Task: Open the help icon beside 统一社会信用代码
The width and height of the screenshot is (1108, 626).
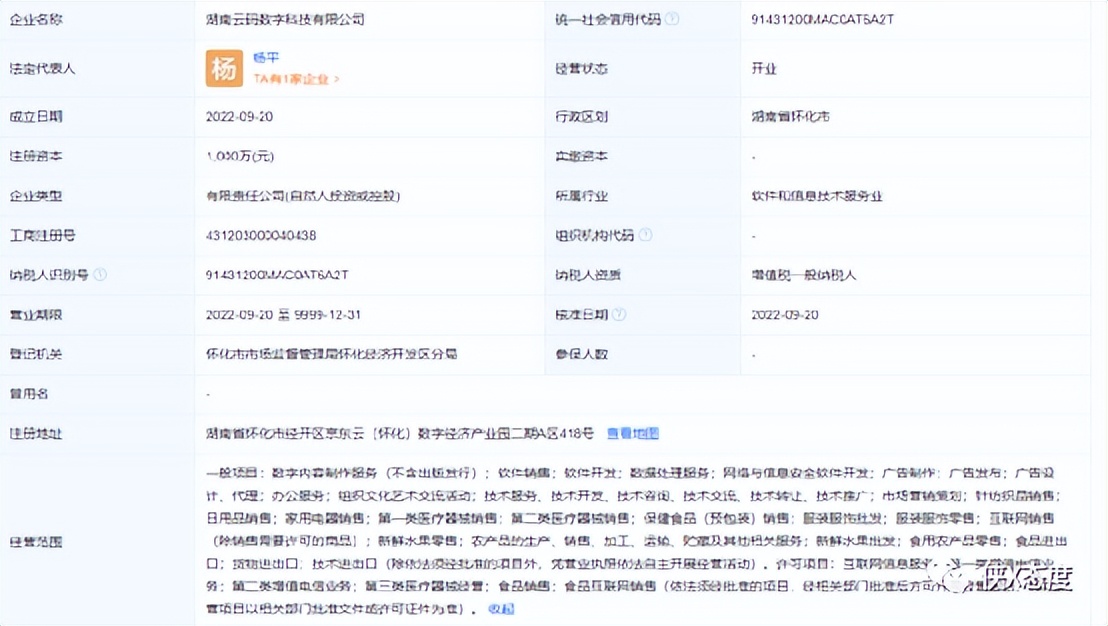Action: click(675, 17)
